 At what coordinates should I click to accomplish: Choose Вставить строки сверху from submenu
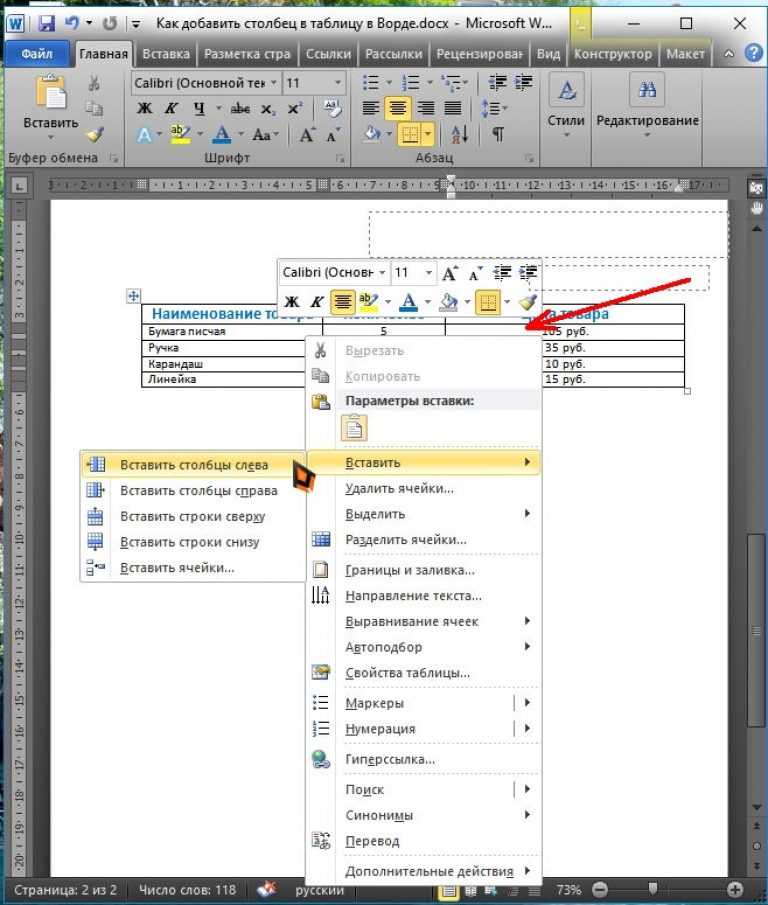tap(193, 517)
